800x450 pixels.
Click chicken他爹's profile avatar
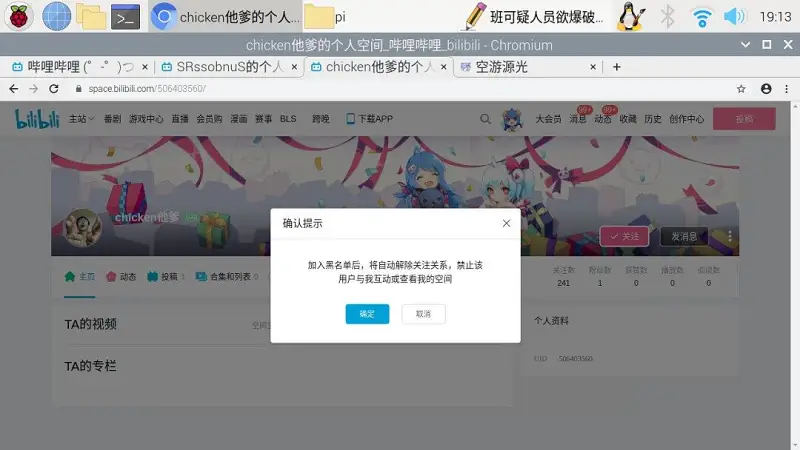tap(82, 227)
